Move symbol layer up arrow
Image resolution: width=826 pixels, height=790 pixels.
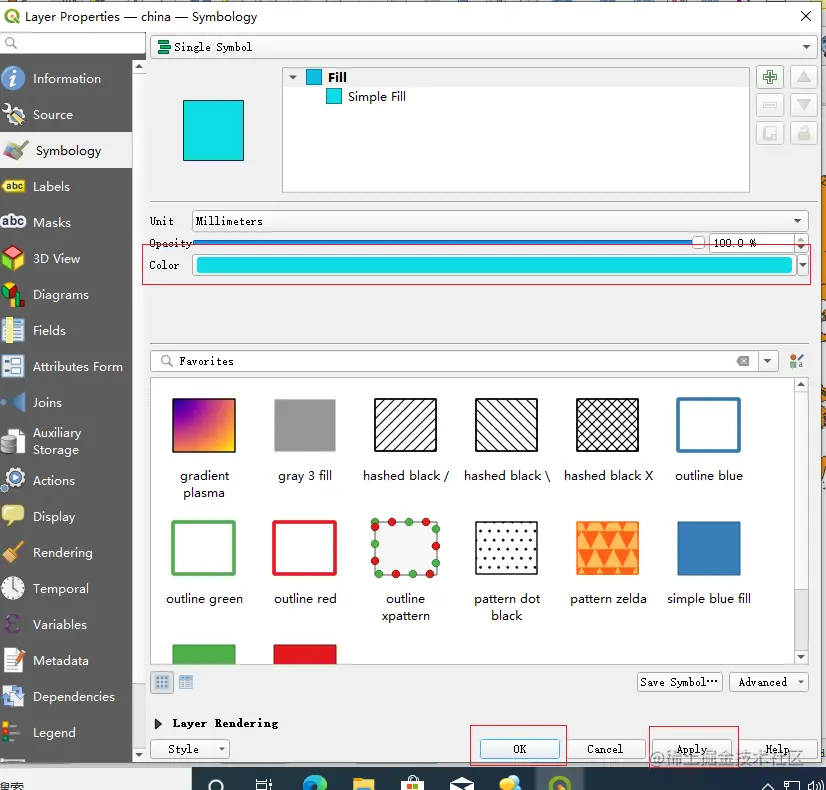click(x=803, y=77)
